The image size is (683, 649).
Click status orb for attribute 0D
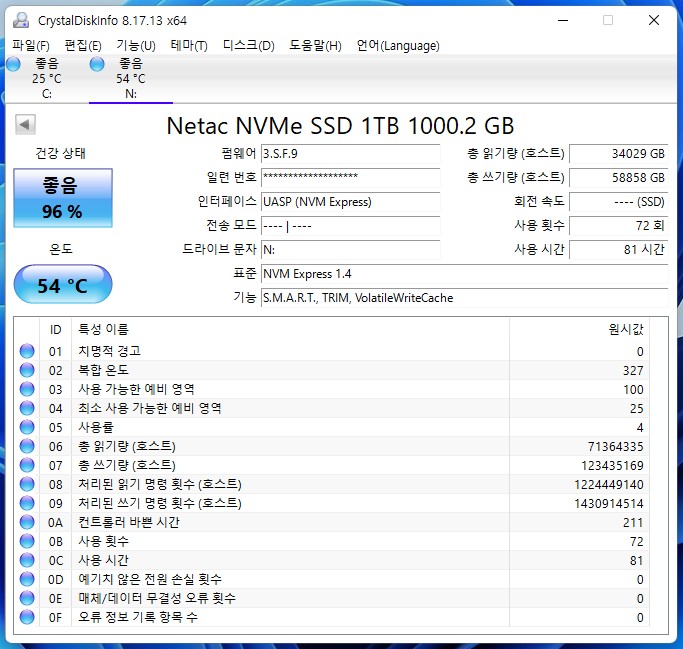click(27, 579)
